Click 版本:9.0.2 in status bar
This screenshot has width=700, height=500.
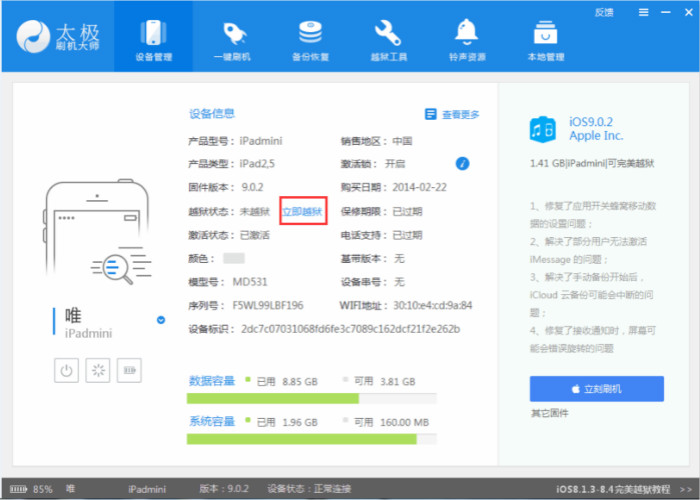[x=224, y=489]
